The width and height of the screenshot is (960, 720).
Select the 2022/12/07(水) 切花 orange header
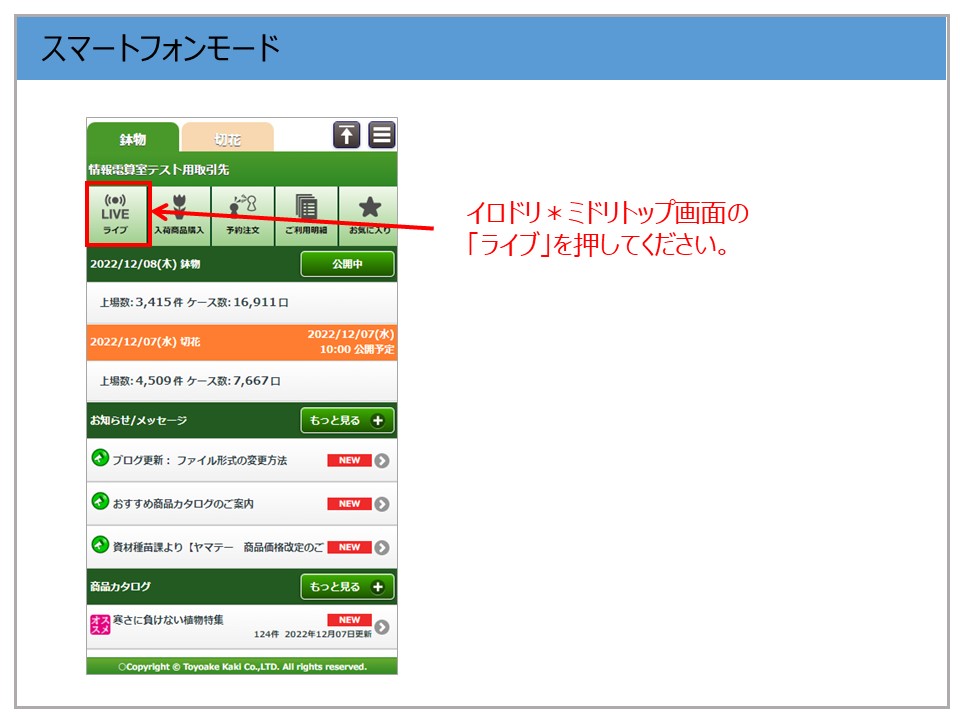[241, 342]
